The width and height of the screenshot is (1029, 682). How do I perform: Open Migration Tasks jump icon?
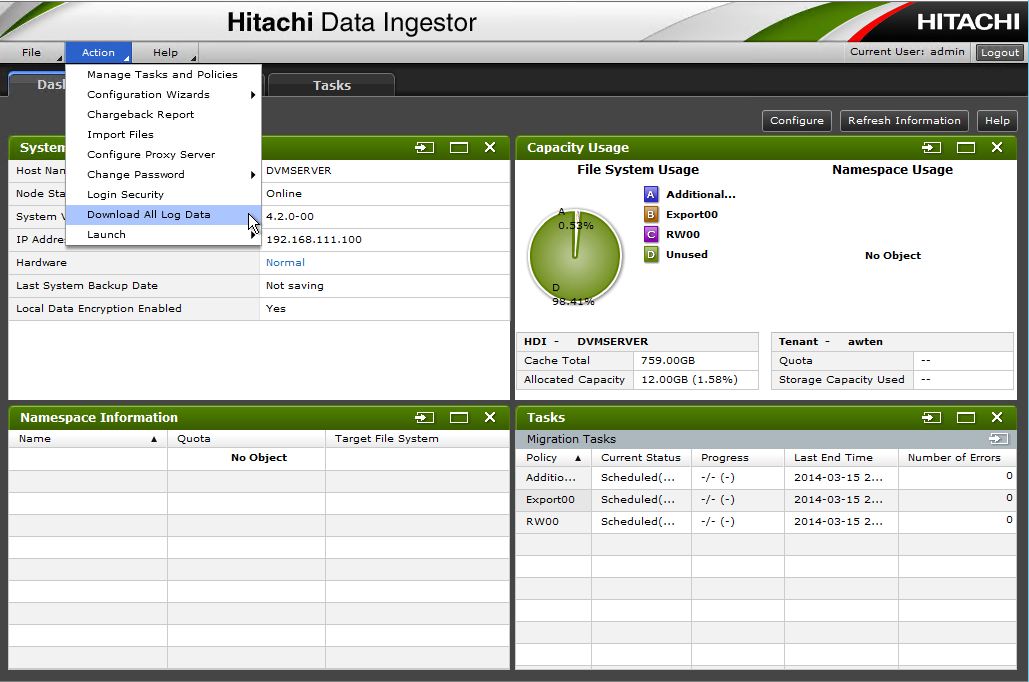point(998,438)
